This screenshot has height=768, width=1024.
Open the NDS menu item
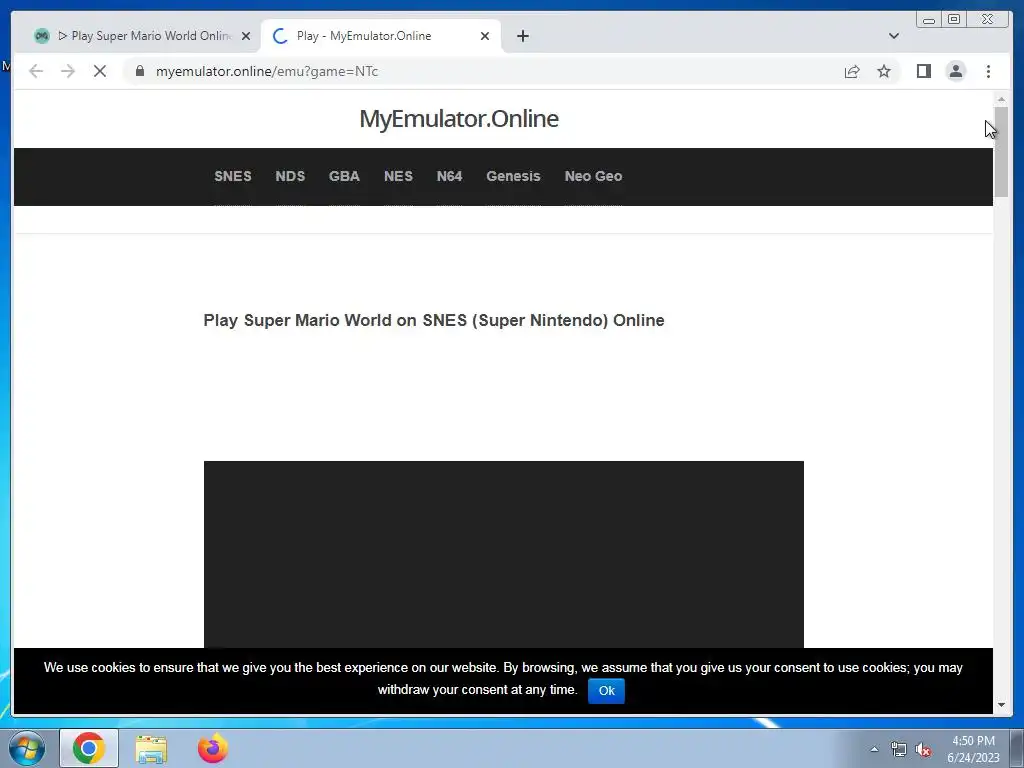290,176
